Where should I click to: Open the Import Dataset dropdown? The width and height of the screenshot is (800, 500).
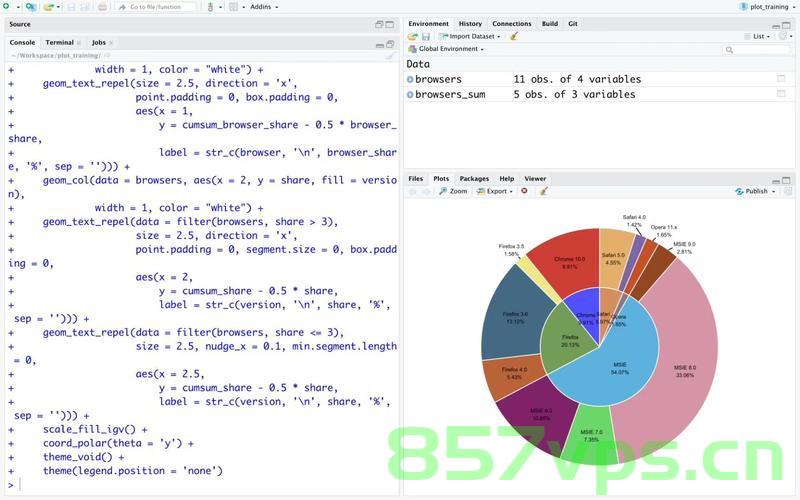tap(470, 36)
